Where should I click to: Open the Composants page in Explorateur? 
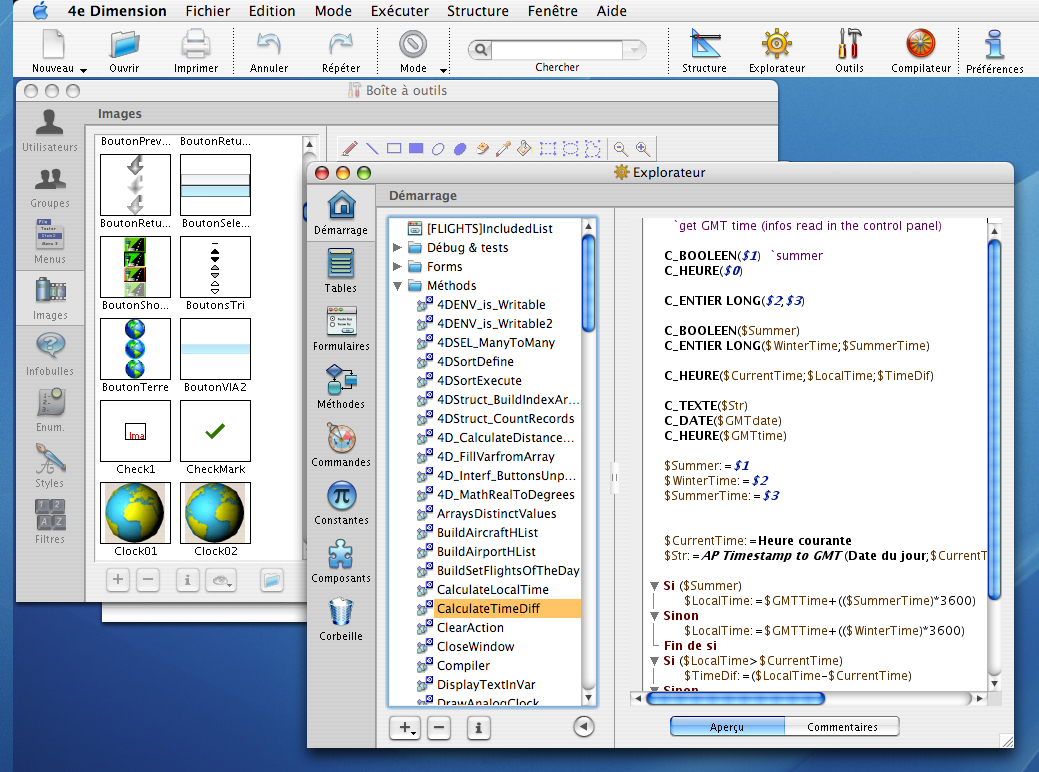click(x=341, y=561)
